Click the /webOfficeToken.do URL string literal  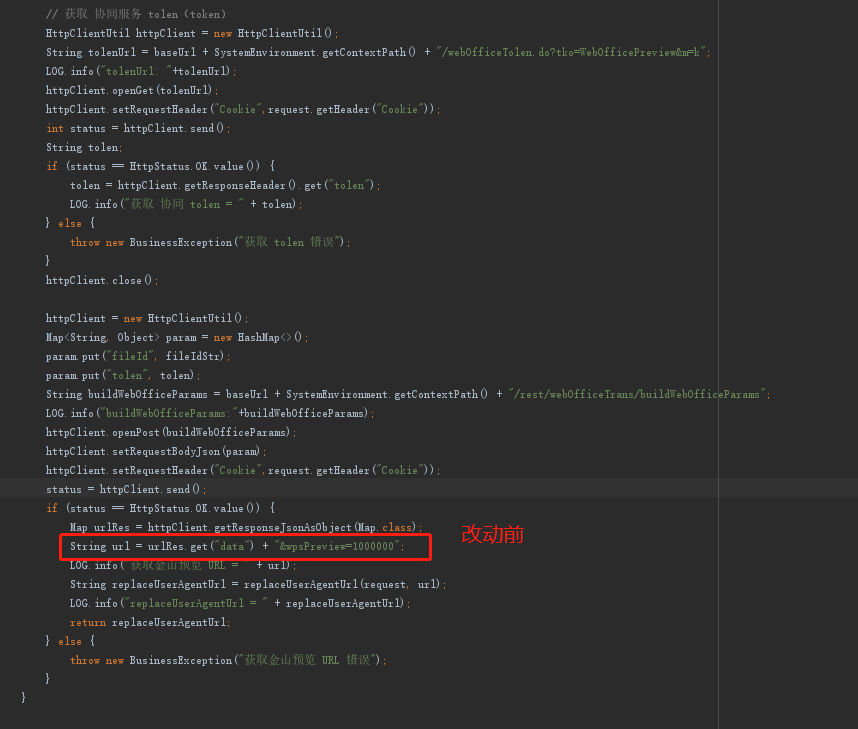pyautogui.click(x=571, y=52)
